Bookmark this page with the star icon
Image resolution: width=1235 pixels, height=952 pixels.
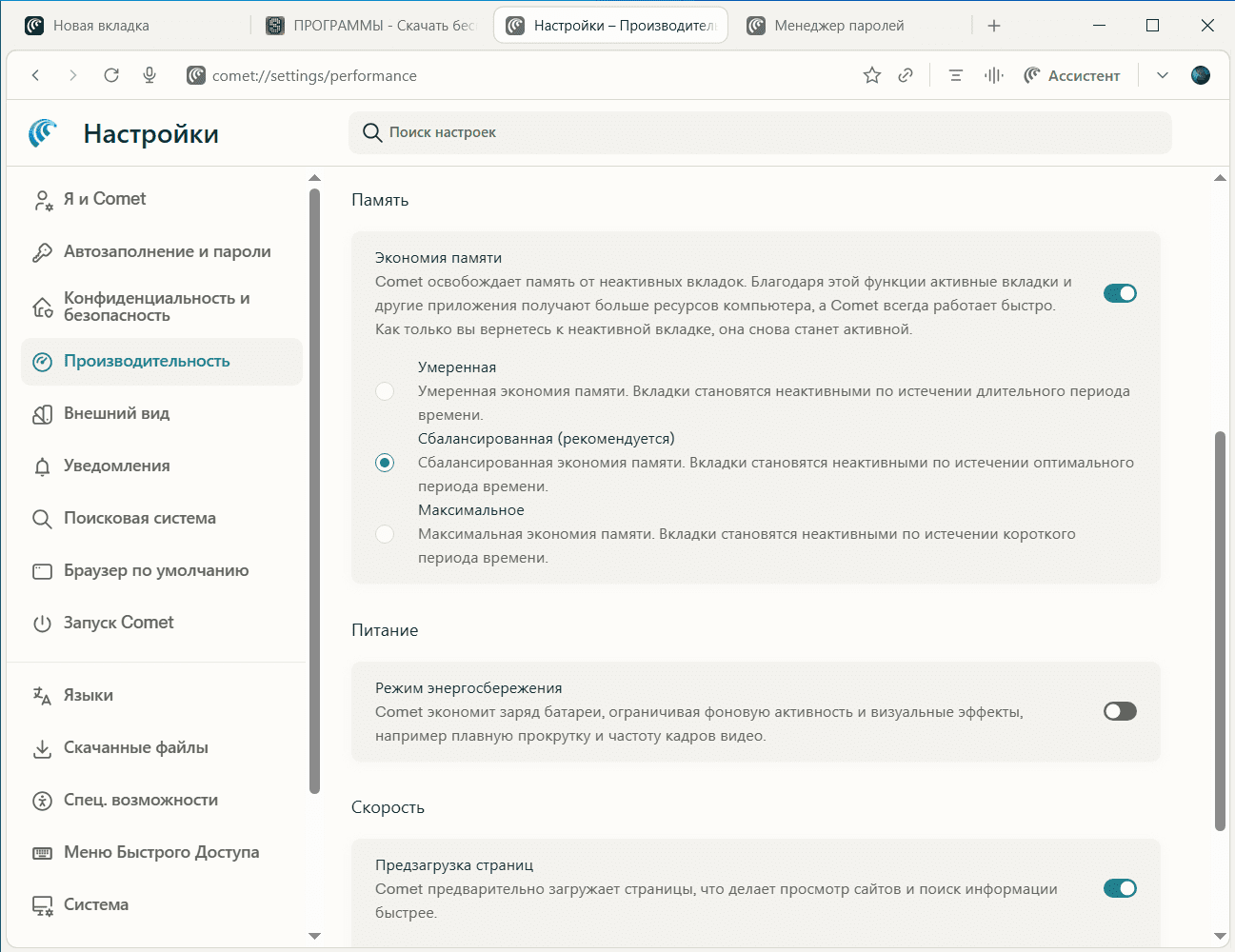pos(871,75)
